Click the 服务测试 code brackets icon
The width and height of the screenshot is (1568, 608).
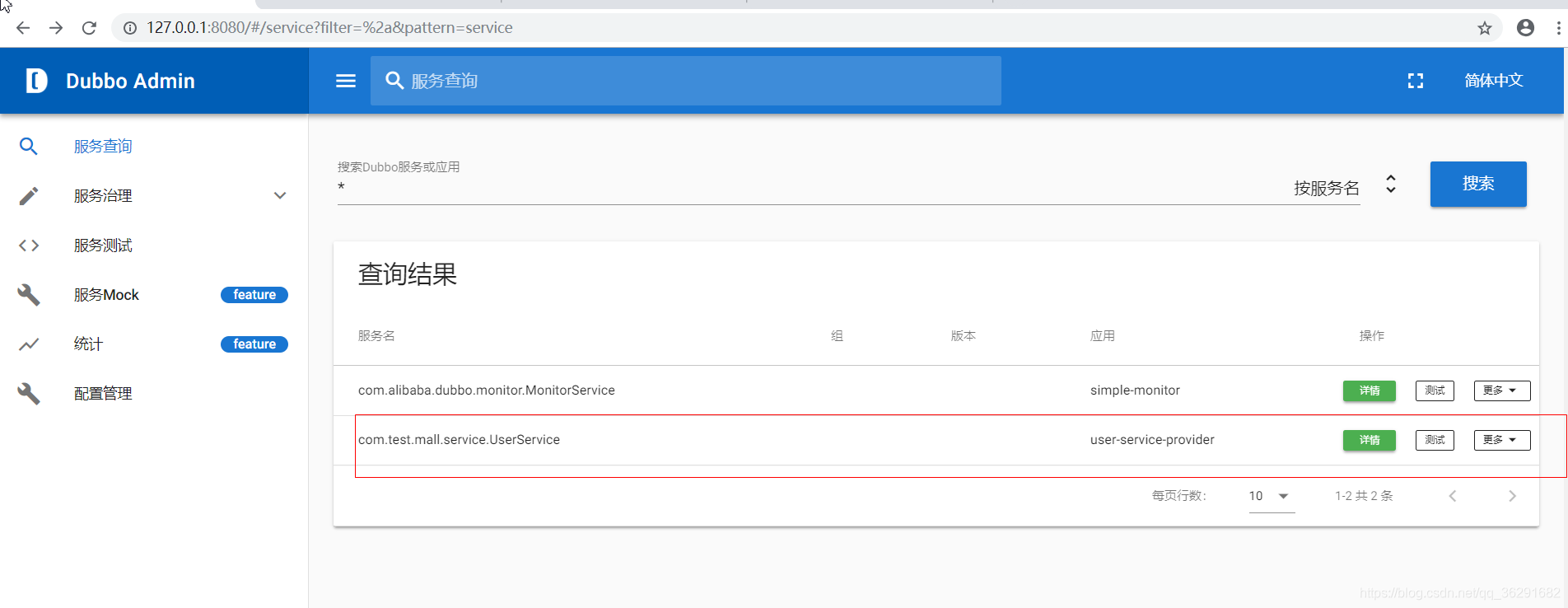tap(29, 246)
